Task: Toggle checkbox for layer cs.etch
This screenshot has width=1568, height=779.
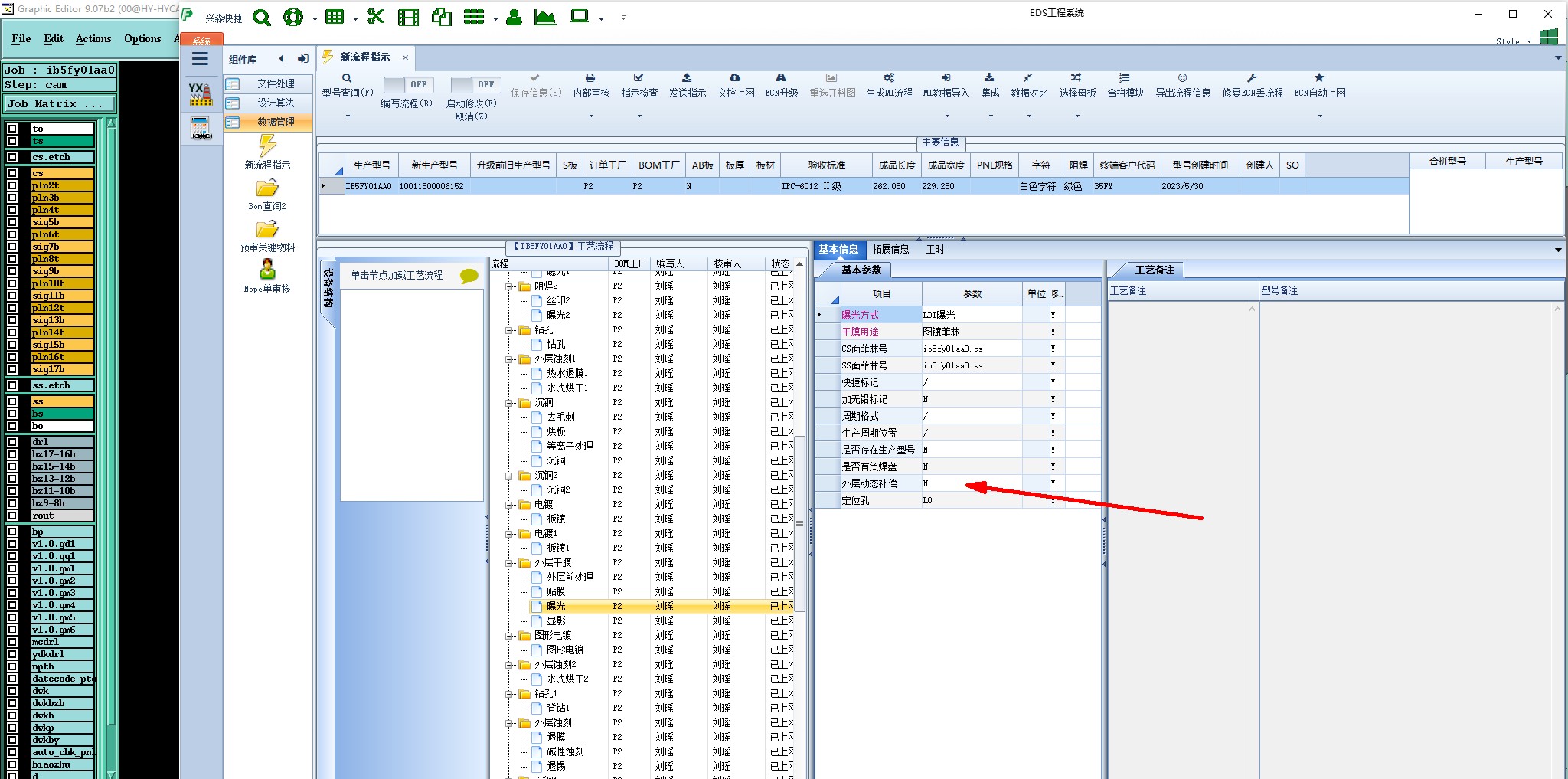Action: pos(12,157)
